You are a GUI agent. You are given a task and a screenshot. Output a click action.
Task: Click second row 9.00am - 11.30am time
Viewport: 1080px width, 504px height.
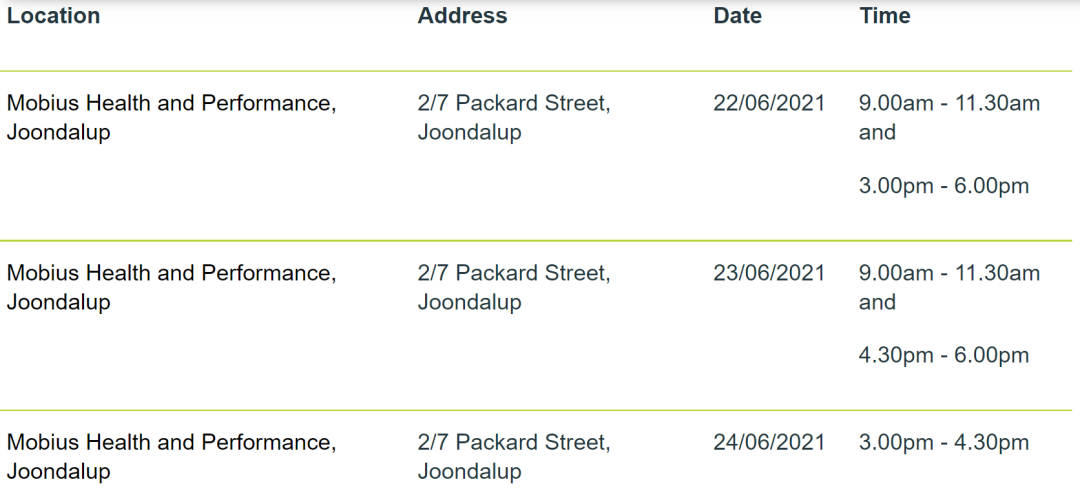tap(949, 274)
